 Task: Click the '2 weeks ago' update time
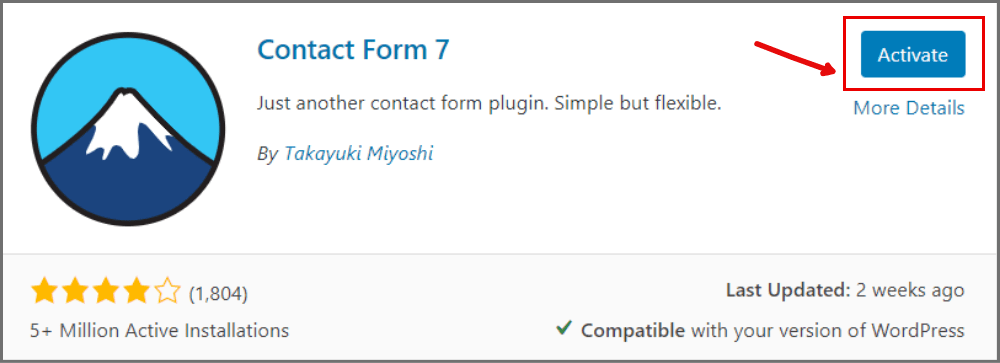click(x=911, y=291)
